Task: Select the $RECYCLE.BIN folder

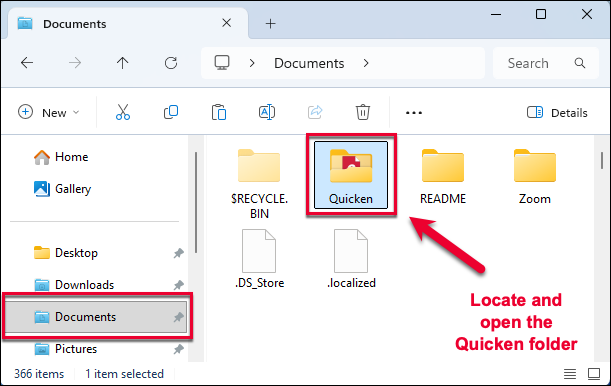Action: pos(259,183)
